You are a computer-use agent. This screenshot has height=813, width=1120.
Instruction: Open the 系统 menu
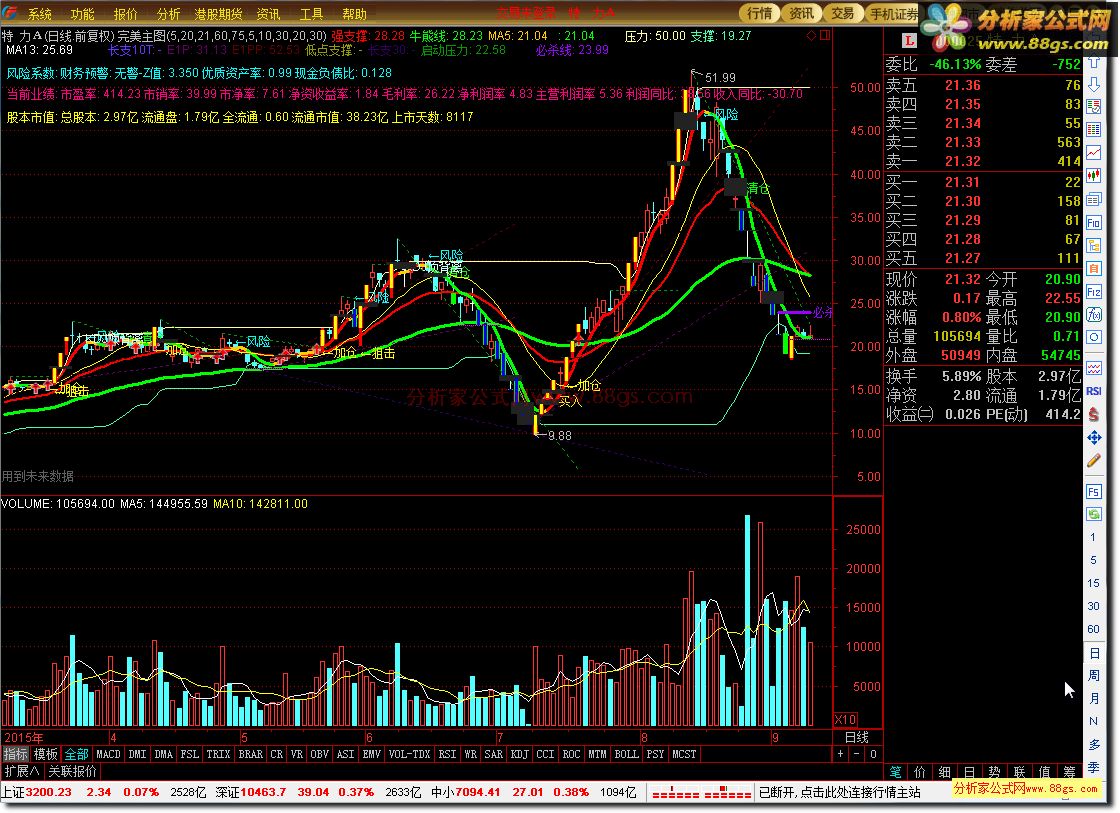(x=39, y=14)
